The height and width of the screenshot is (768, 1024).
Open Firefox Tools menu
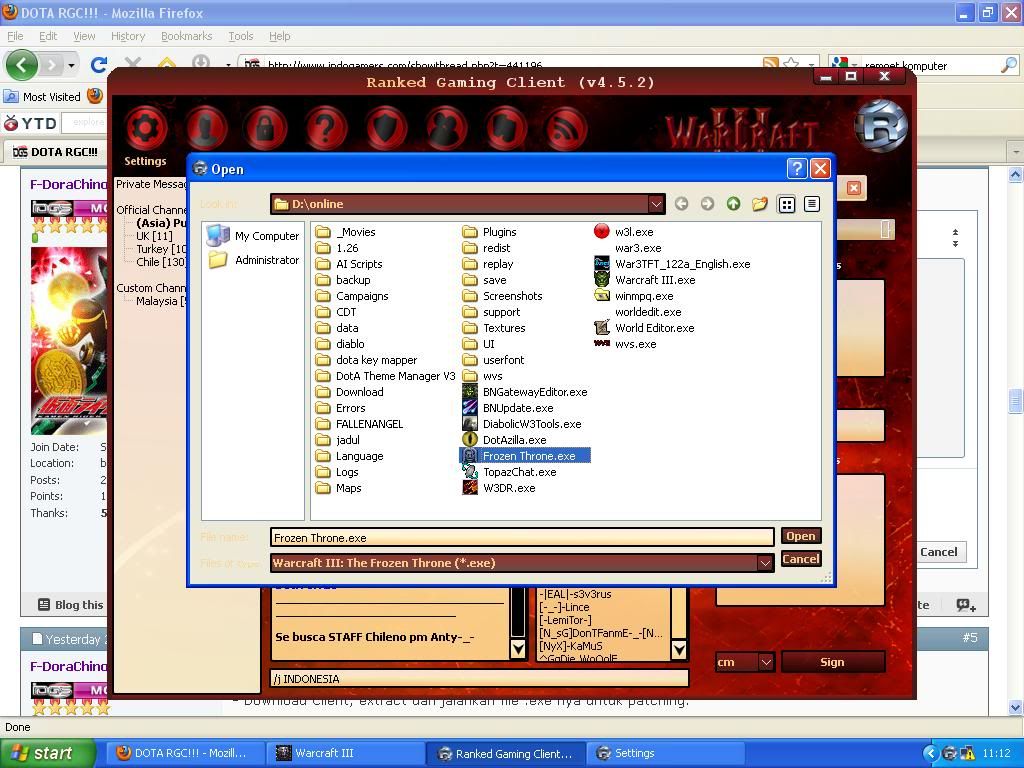pos(240,36)
